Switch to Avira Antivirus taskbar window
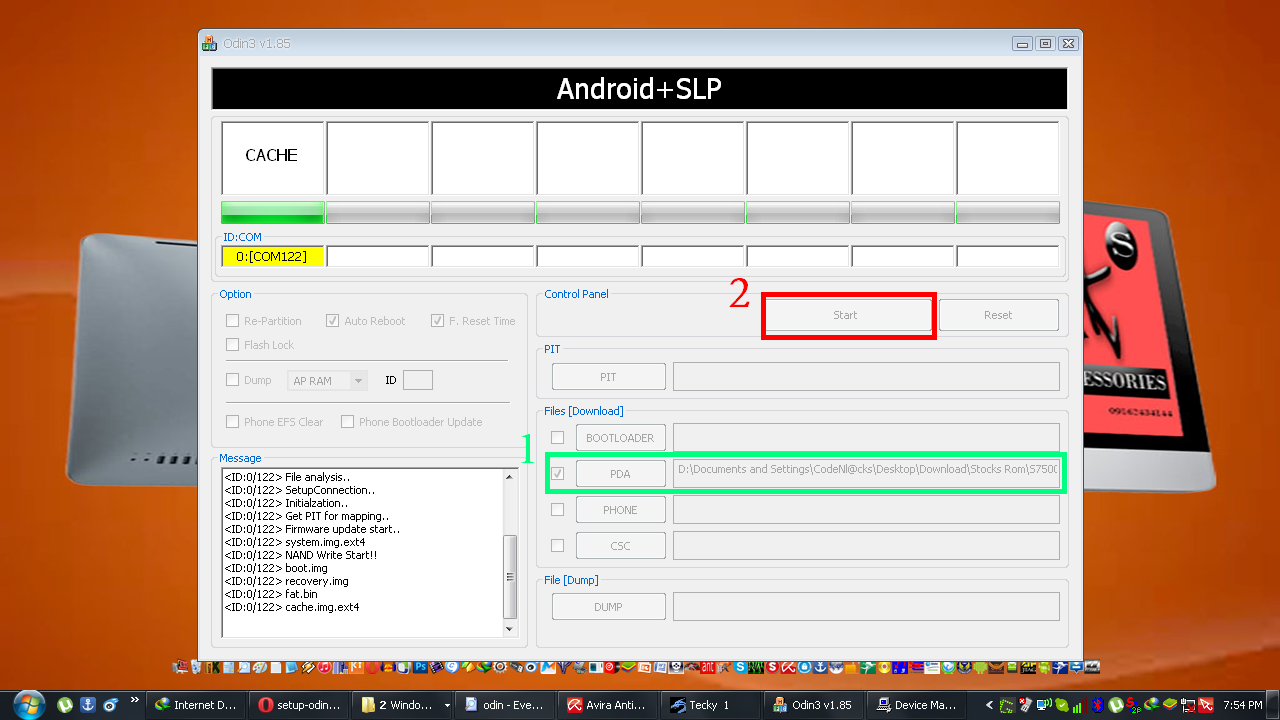The width and height of the screenshot is (1280, 720). click(x=607, y=705)
